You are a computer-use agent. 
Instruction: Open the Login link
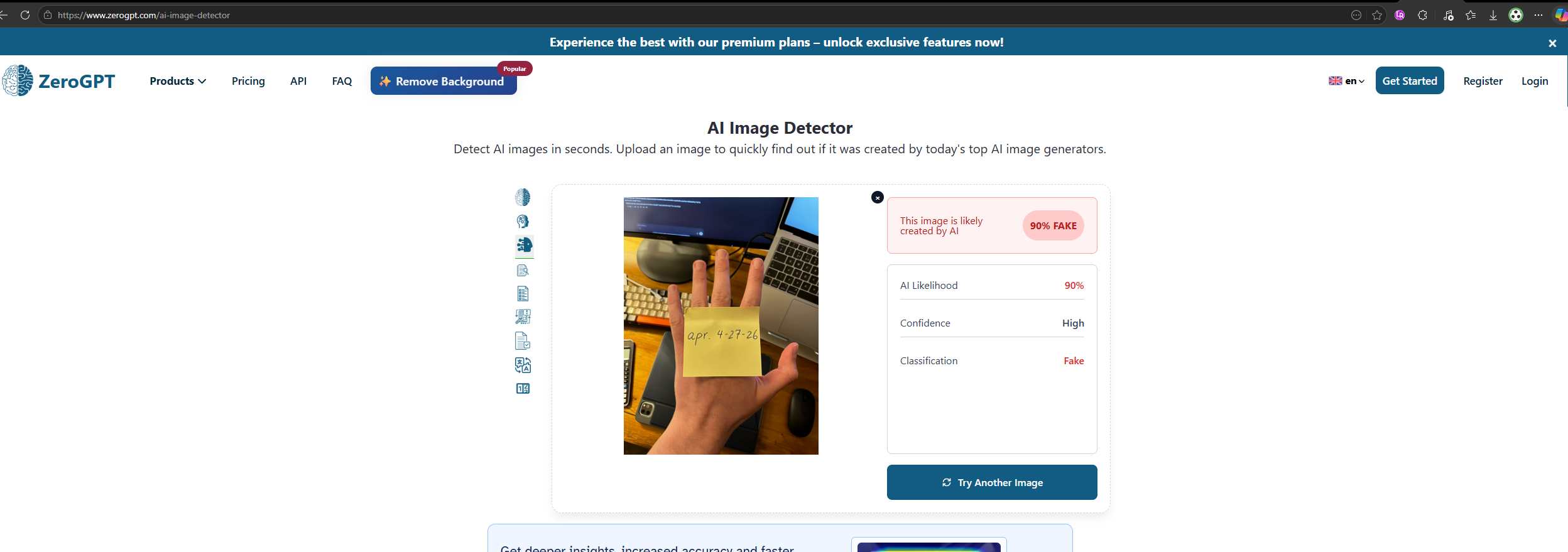coord(1535,81)
